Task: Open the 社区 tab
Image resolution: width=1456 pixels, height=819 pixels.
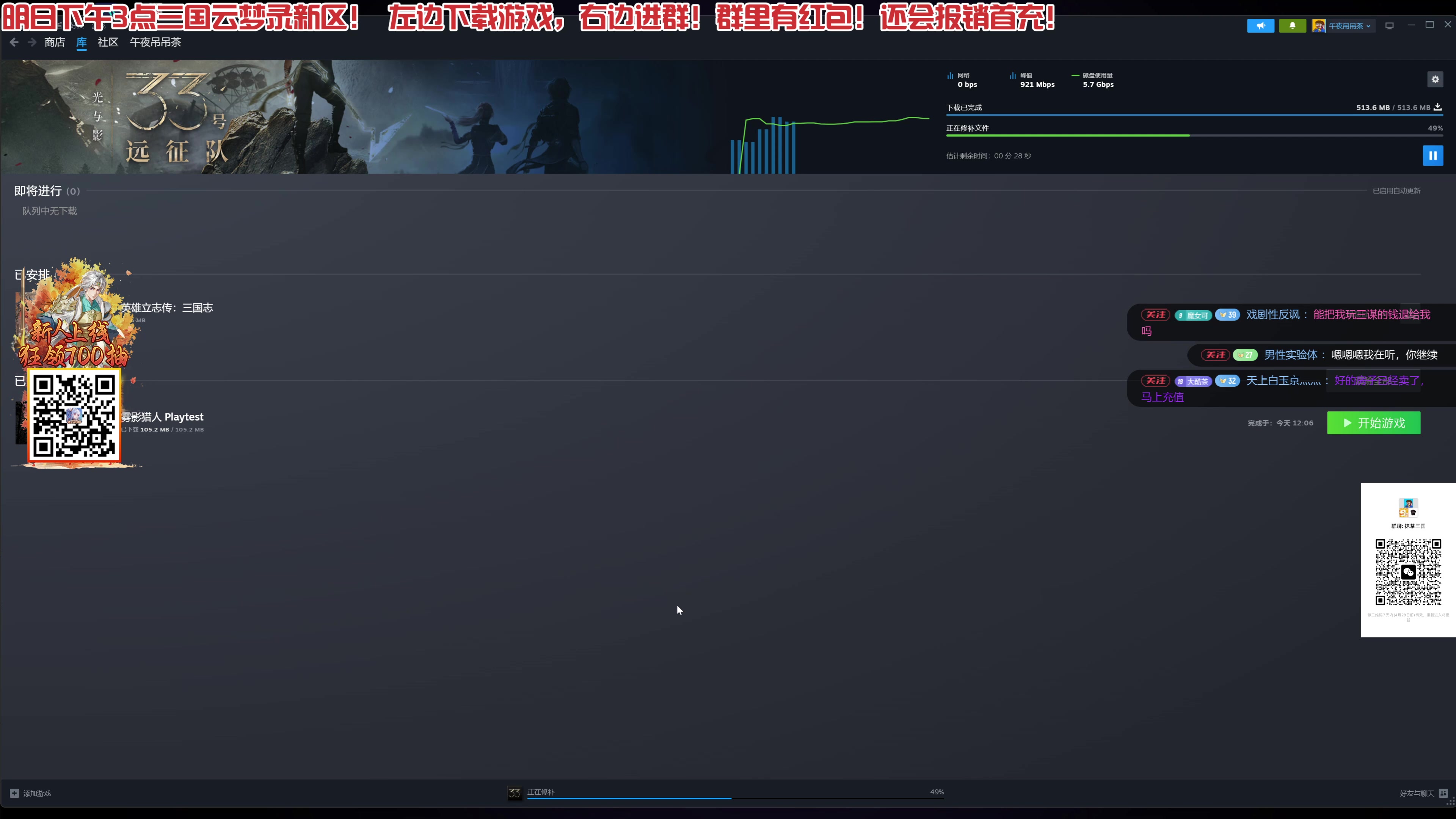Action: pos(108,42)
